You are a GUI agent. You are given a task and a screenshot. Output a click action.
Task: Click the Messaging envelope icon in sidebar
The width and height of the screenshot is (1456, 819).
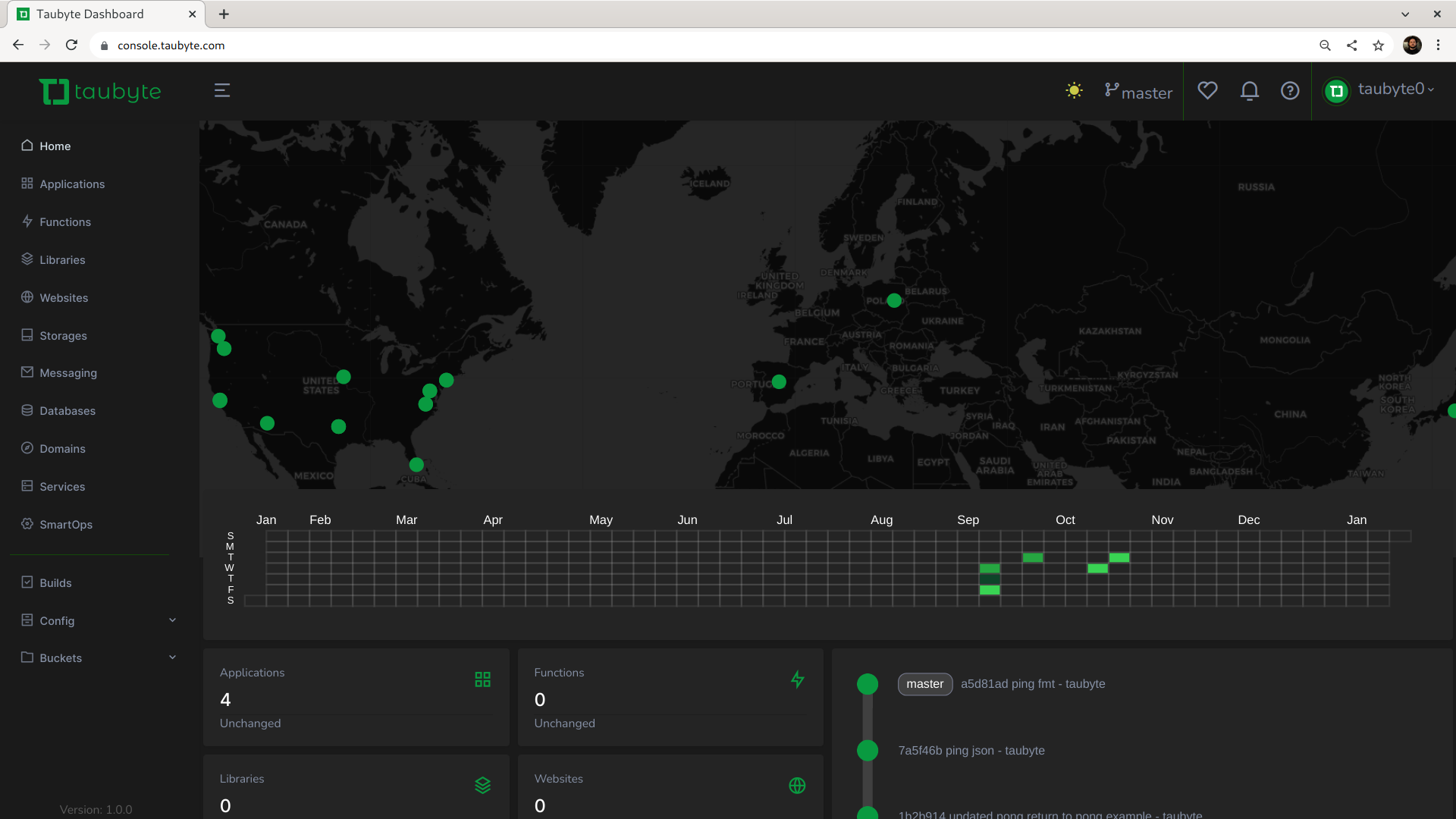pyautogui.click(x=27, y=372)
